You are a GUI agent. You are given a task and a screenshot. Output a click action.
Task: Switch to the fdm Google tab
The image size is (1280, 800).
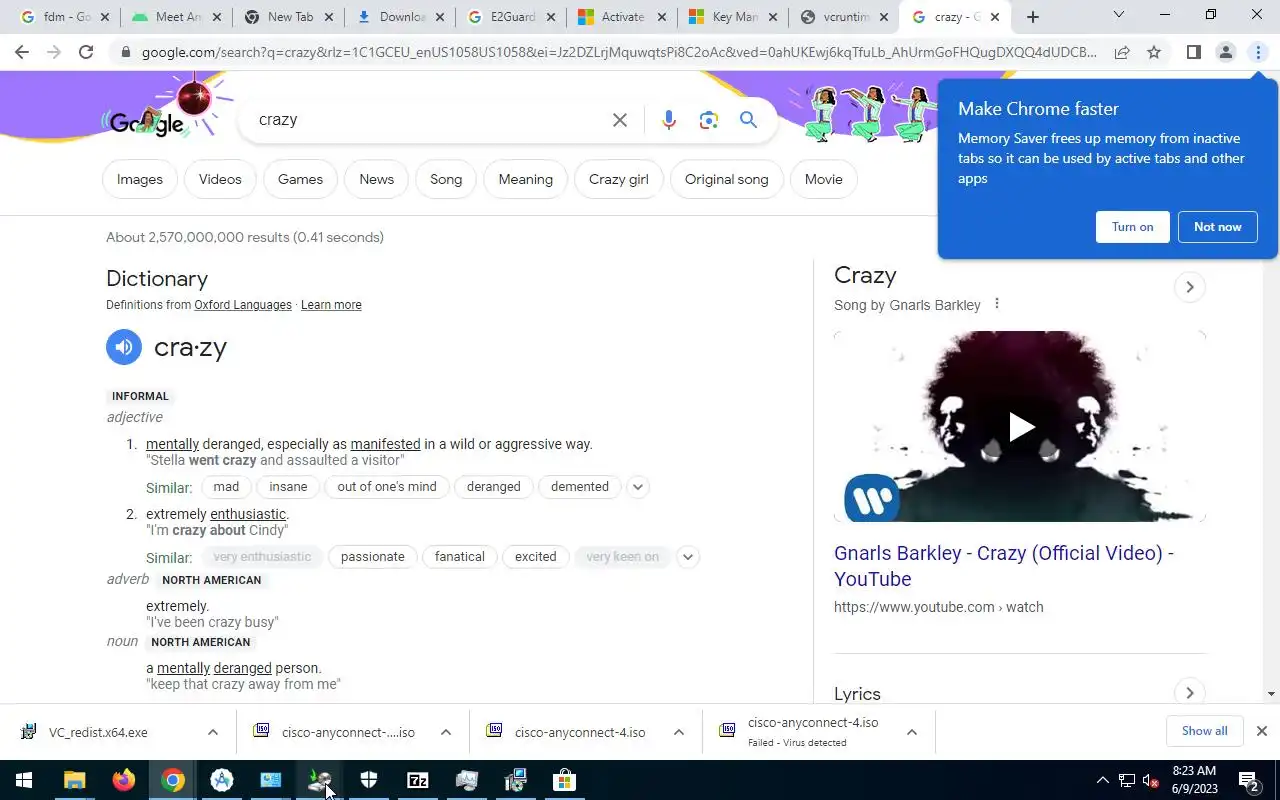(65, 17)
